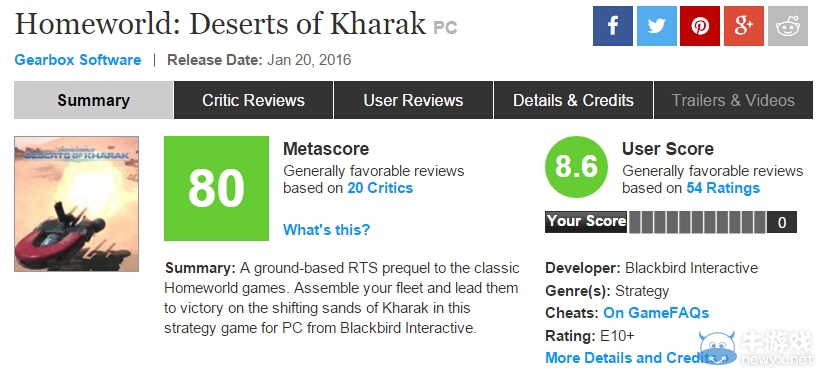Set a rating on Your Score bar
Screen dimensions: 822x373
[697, 222]
